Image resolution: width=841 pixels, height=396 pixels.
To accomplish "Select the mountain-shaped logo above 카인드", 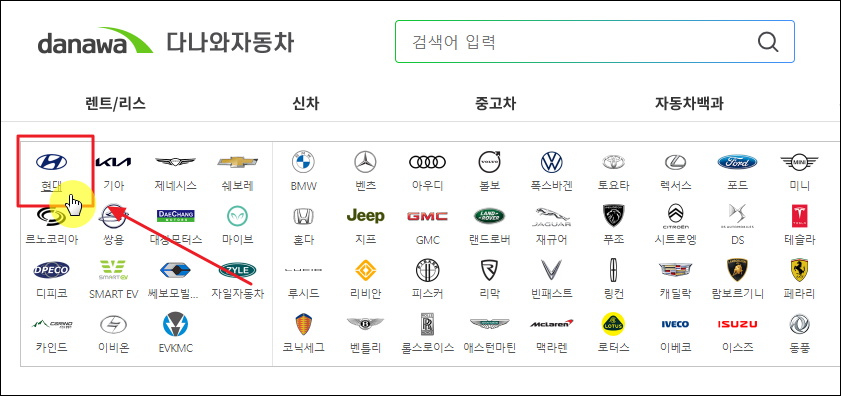I will [51, 324].
